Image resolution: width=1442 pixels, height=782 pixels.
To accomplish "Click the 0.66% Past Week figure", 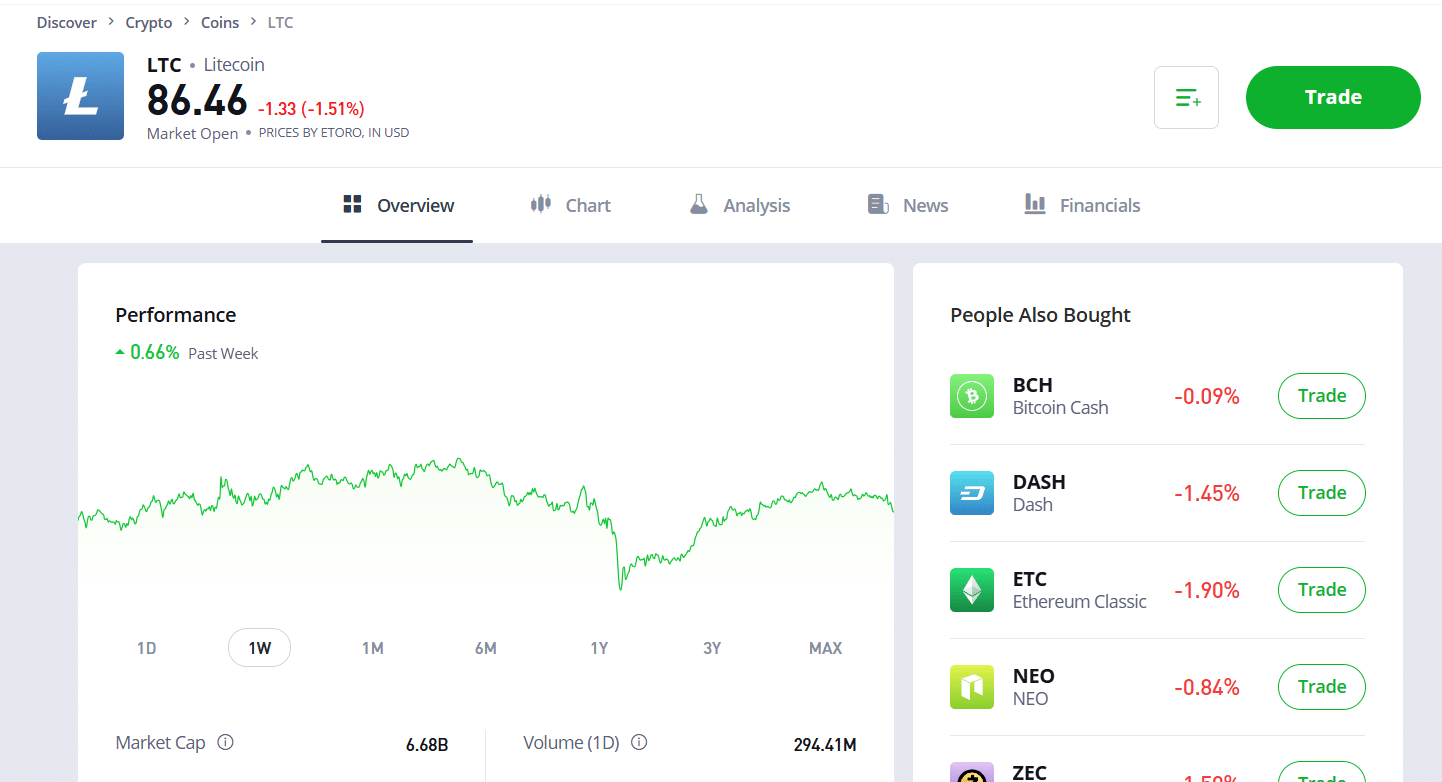I will (155, 352).
